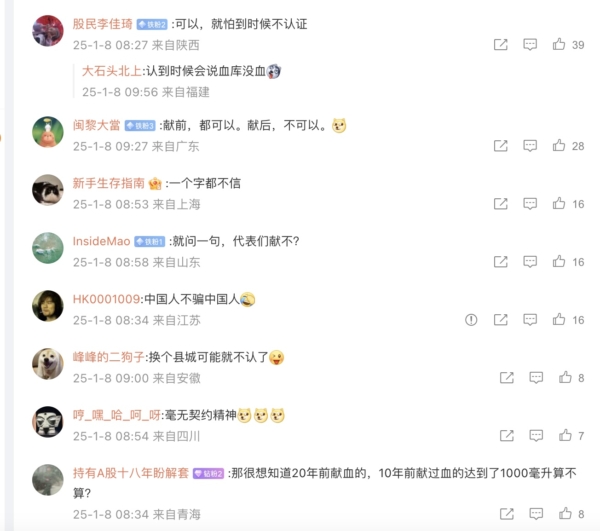Open 持有A股十八年盼解套 username link
The width and height of the screenshot is (600, 531).
click(x=130, y=473)
